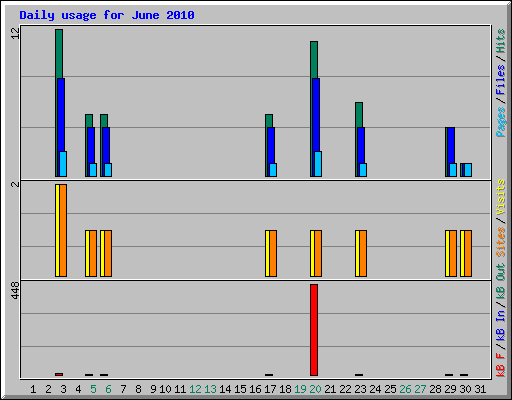Click the 'Files' legend label
Screen dimensions: 512x400
(x=500, y=80)
